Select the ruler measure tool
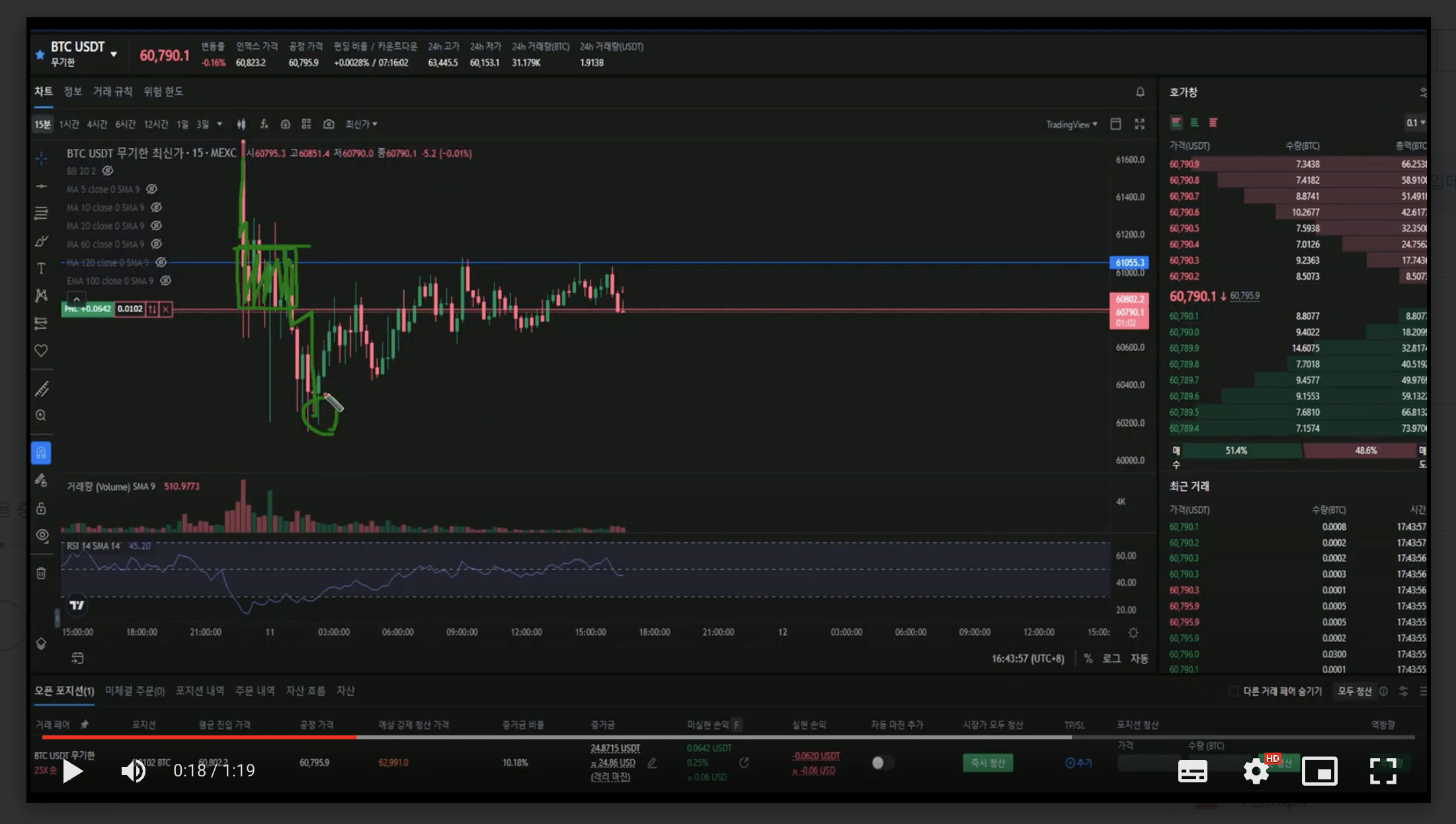The image size is (1456, 824). pos(41,389)
